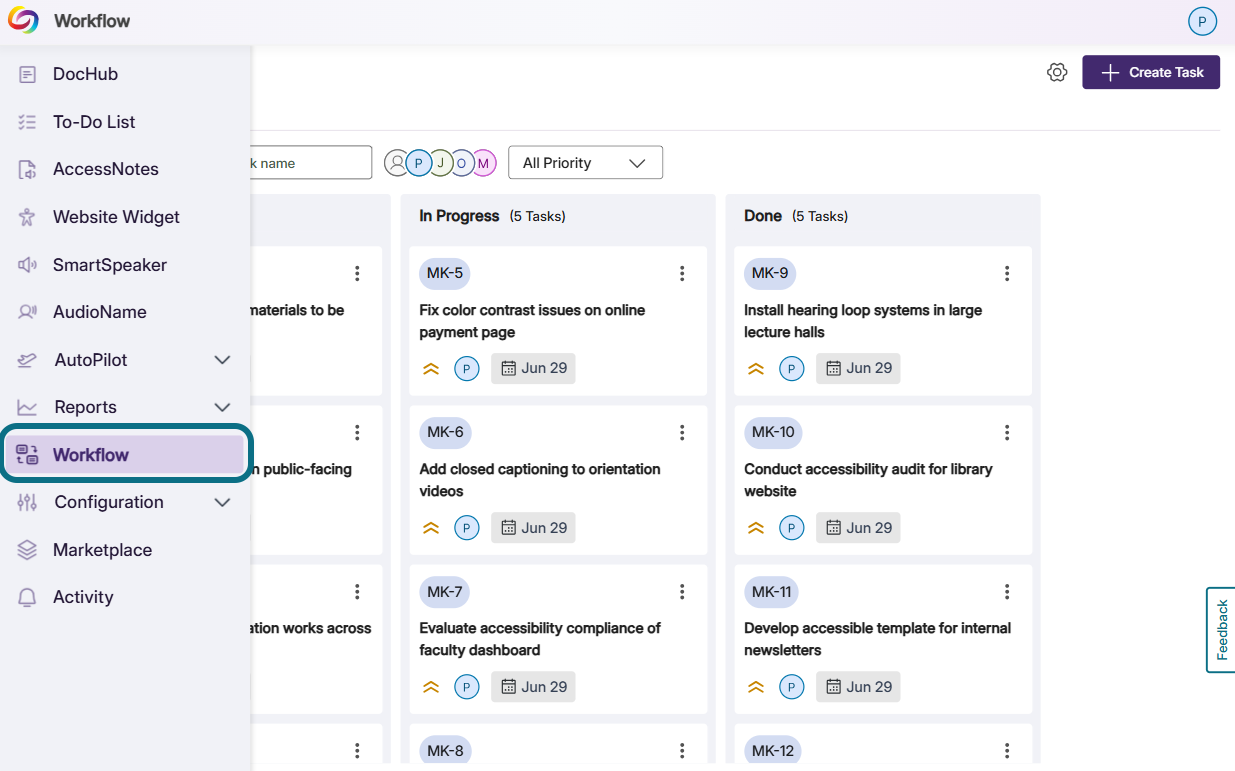This screenshot has height=771, width=1235.
Task: Filter tasks by assignee M avatar
Action: click(x=484, y=163)
